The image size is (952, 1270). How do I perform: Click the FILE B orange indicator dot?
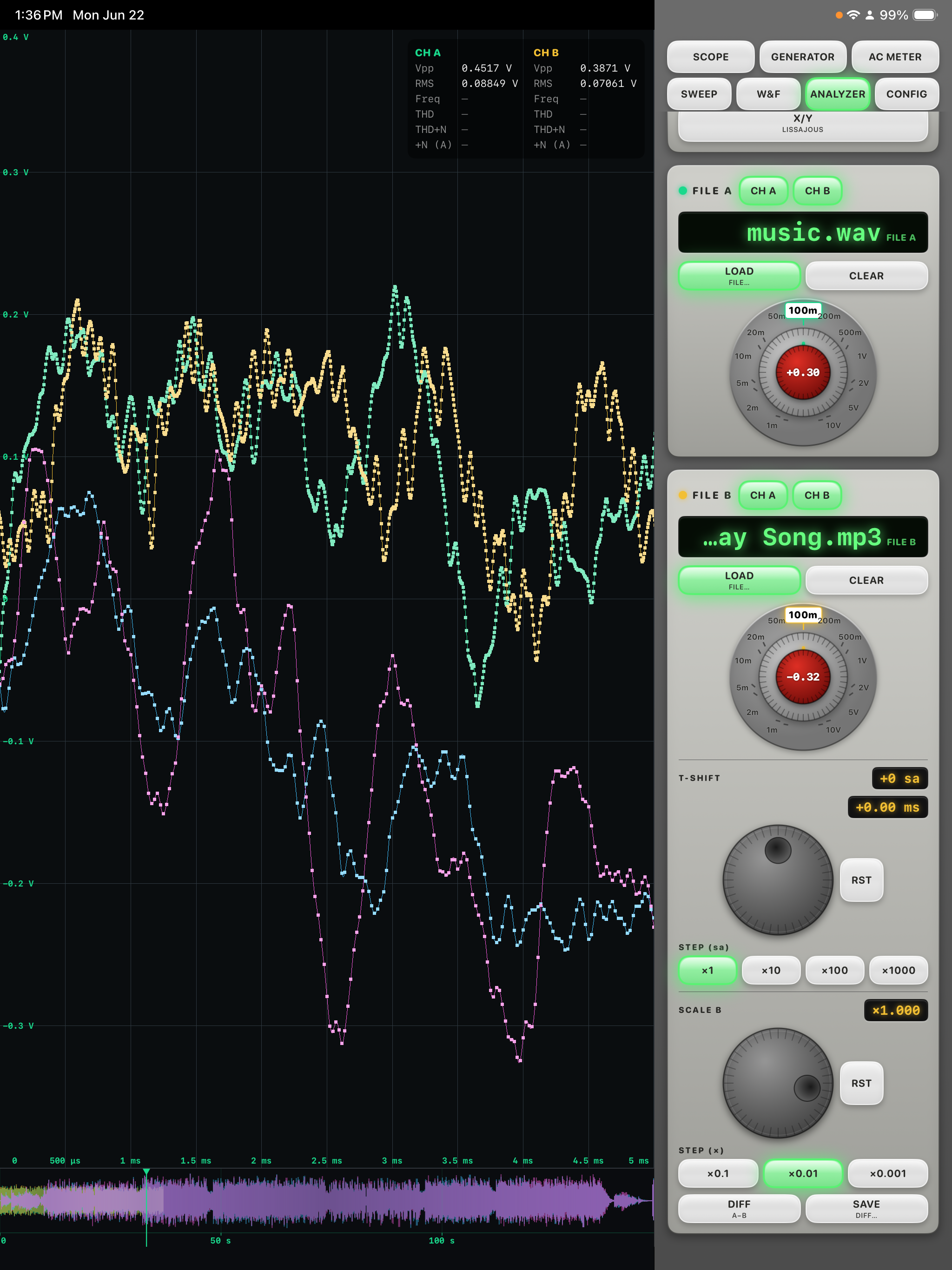[x=683, y=495]
